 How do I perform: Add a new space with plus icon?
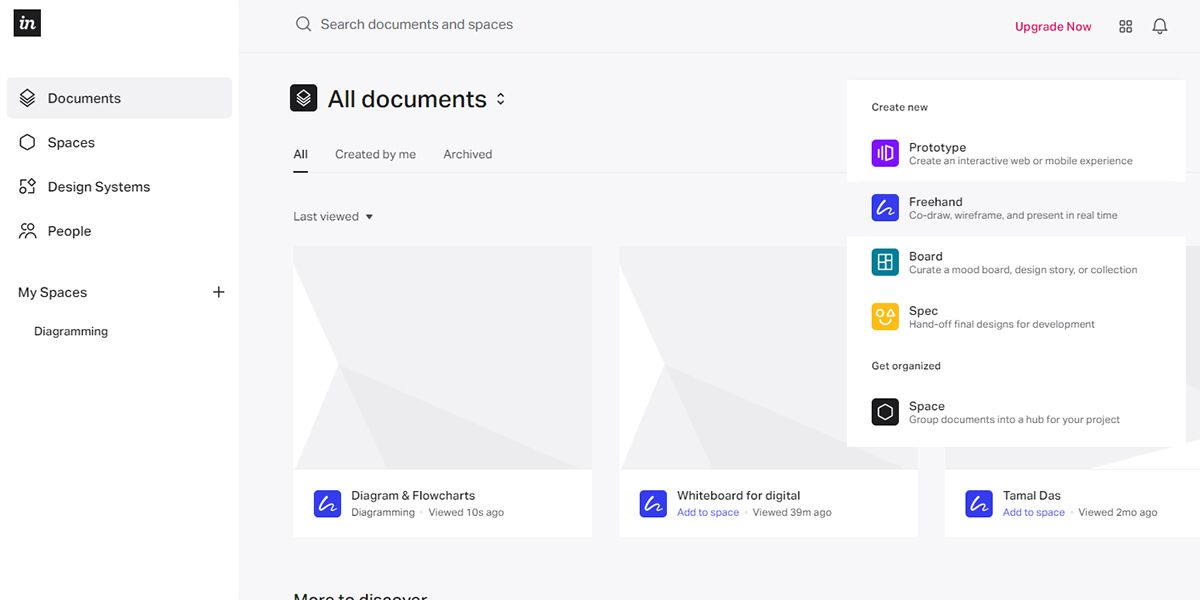pyautogui.click(x=219, y=292)
